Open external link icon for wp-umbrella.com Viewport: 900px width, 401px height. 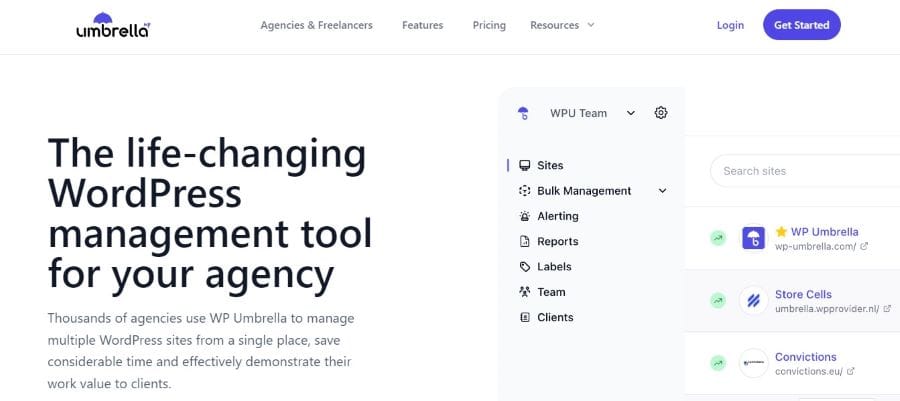[864, 246]
